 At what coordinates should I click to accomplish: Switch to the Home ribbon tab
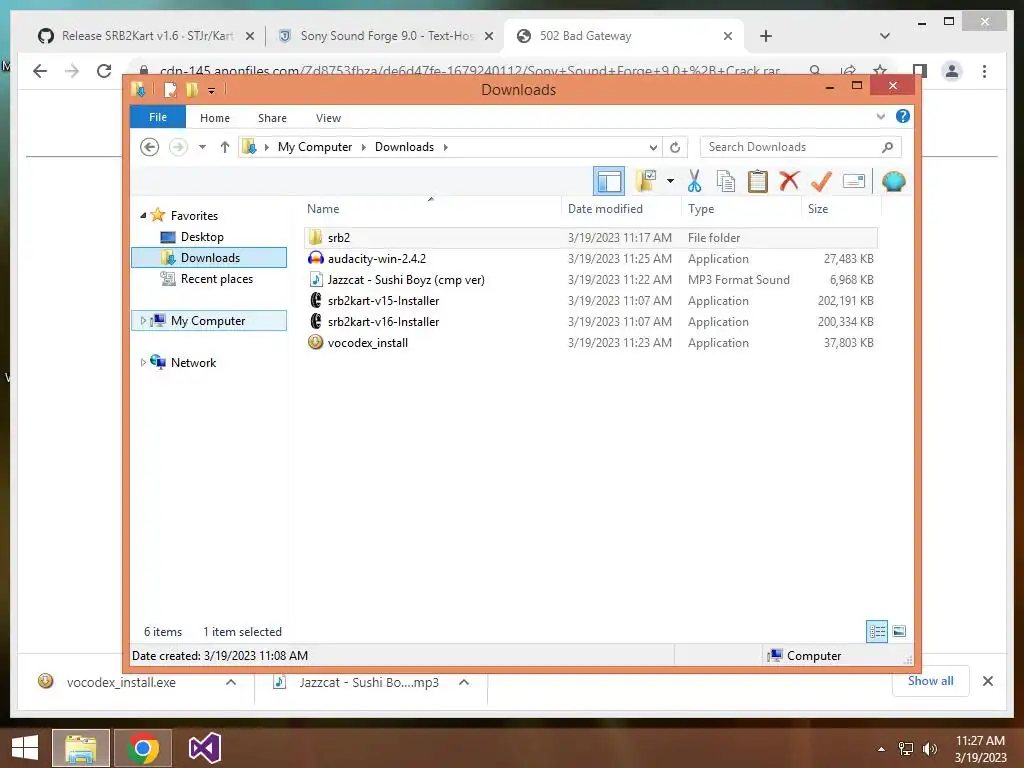(215, 118)
